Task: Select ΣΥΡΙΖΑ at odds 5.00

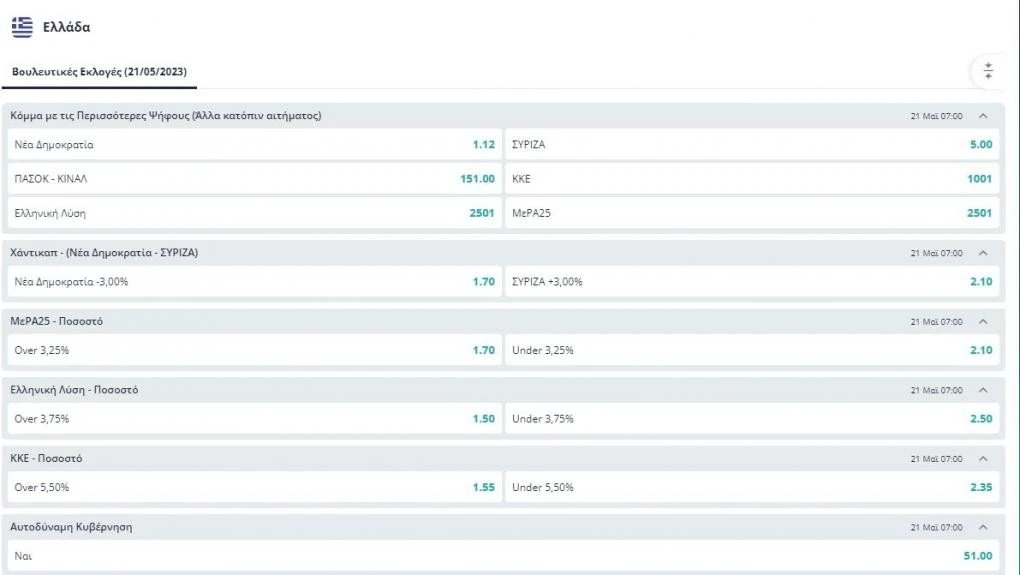Action: pos(752,144)
